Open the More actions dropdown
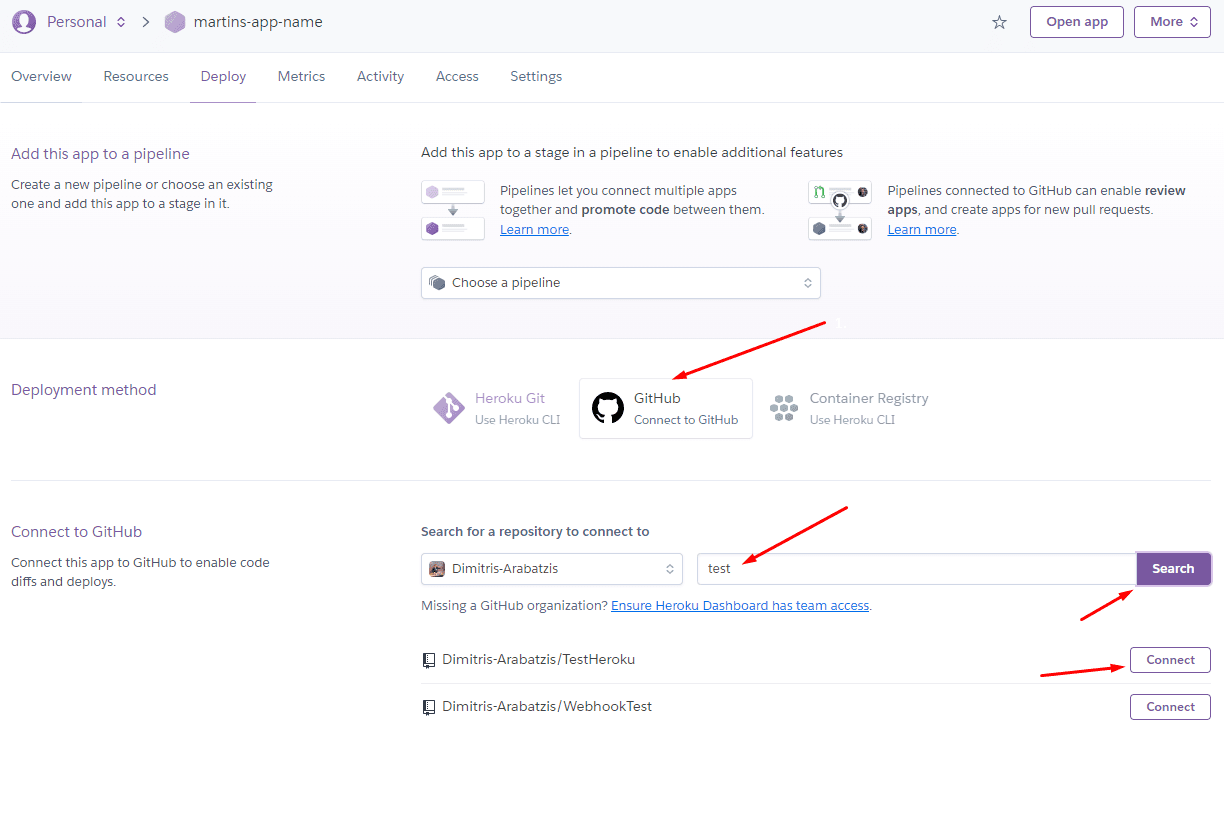1224x826 pixels. pos(1172,22)
